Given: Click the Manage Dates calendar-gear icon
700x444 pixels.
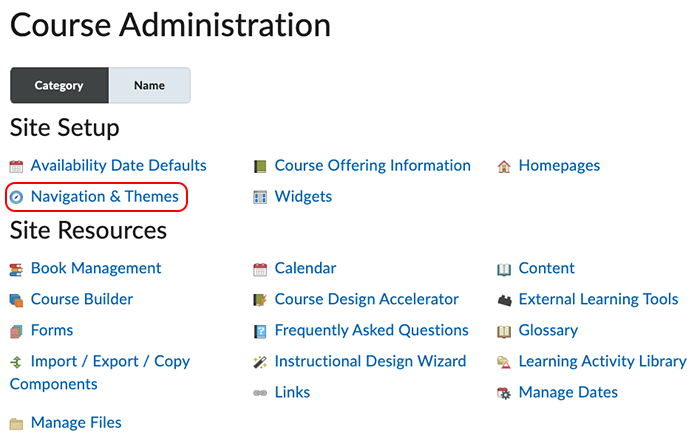Looking at the screenshot, I should [504, 393].
